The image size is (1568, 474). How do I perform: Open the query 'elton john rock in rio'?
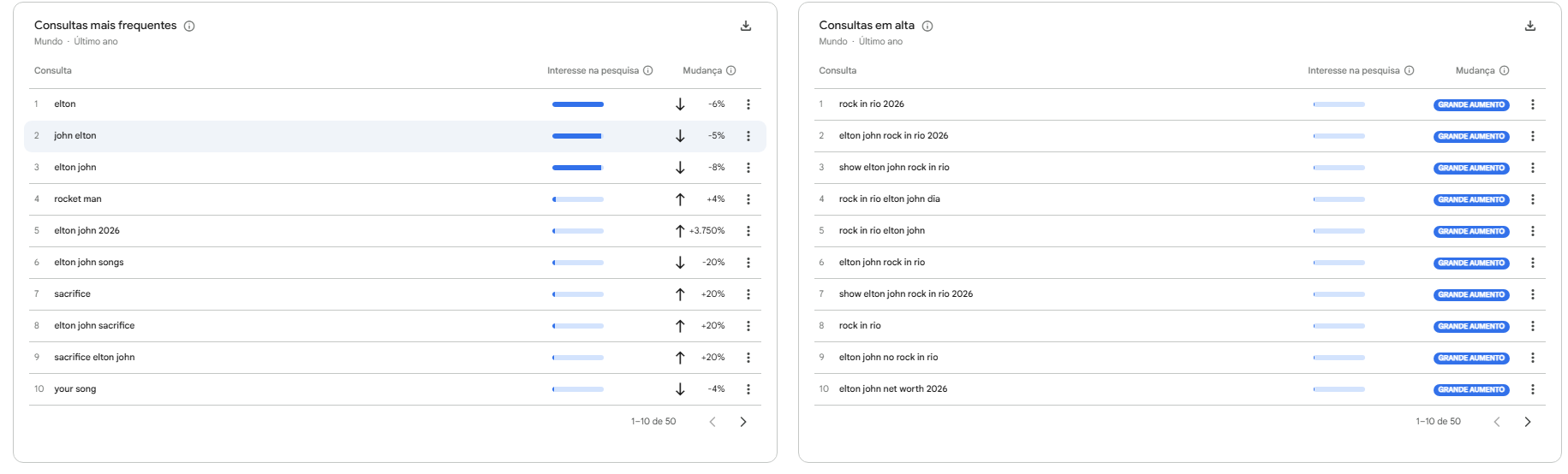pyautogui.click(x=882, y=262)
